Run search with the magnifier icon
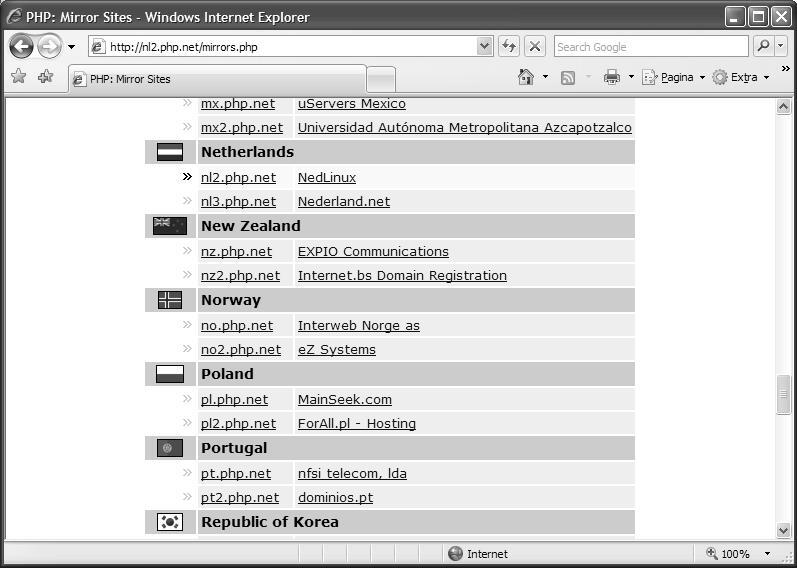 pos(763,46)
